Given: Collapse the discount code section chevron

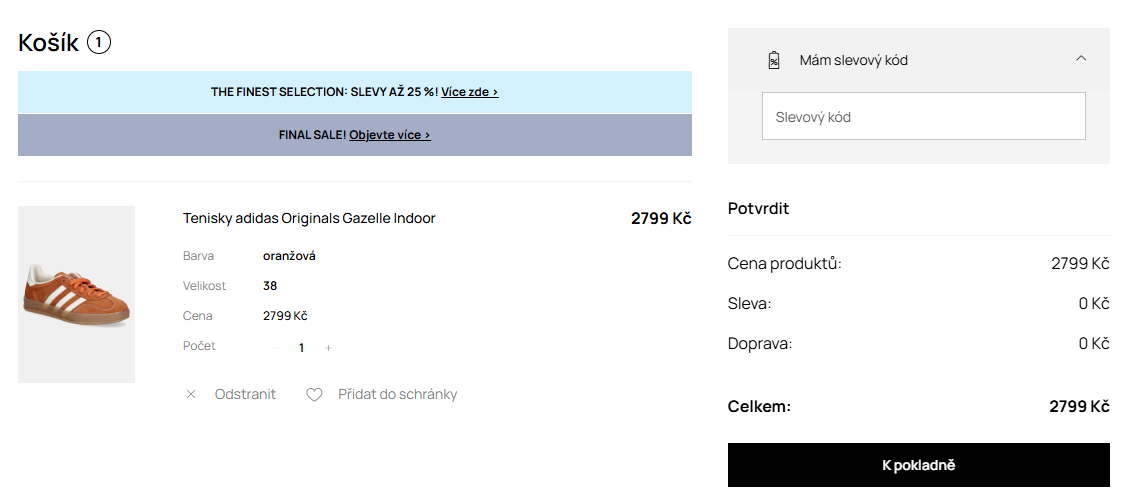Looking at the screenshot, I should tap(1081, 59).
